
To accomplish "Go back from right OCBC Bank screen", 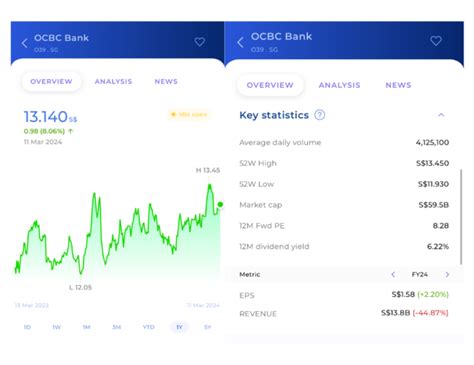I will tap(240, 42).
